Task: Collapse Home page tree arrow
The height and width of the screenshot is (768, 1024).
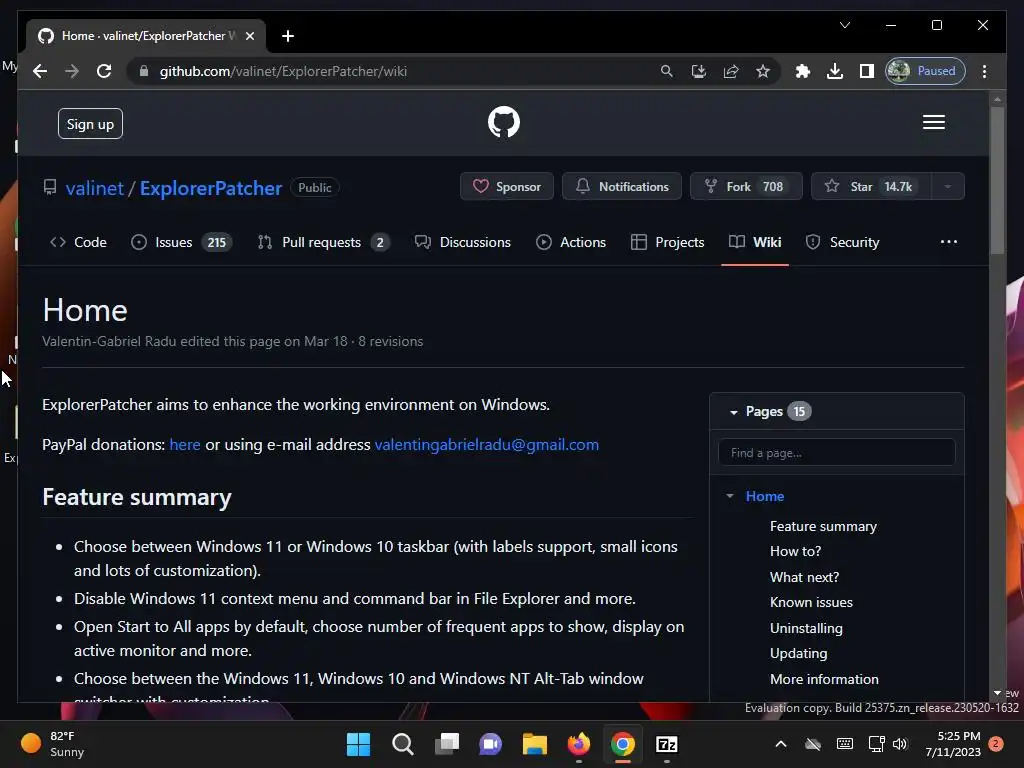Action: (x=730, y=496)
